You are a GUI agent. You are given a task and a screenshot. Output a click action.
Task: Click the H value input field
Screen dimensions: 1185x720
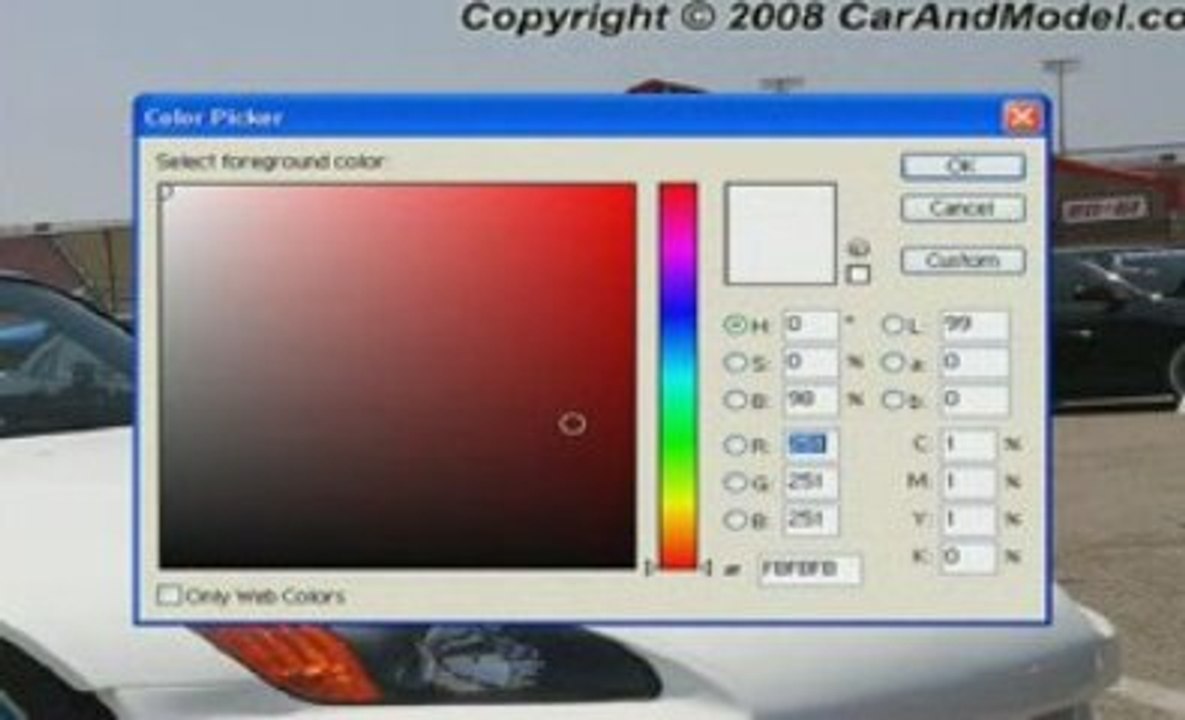coord(811,326)
